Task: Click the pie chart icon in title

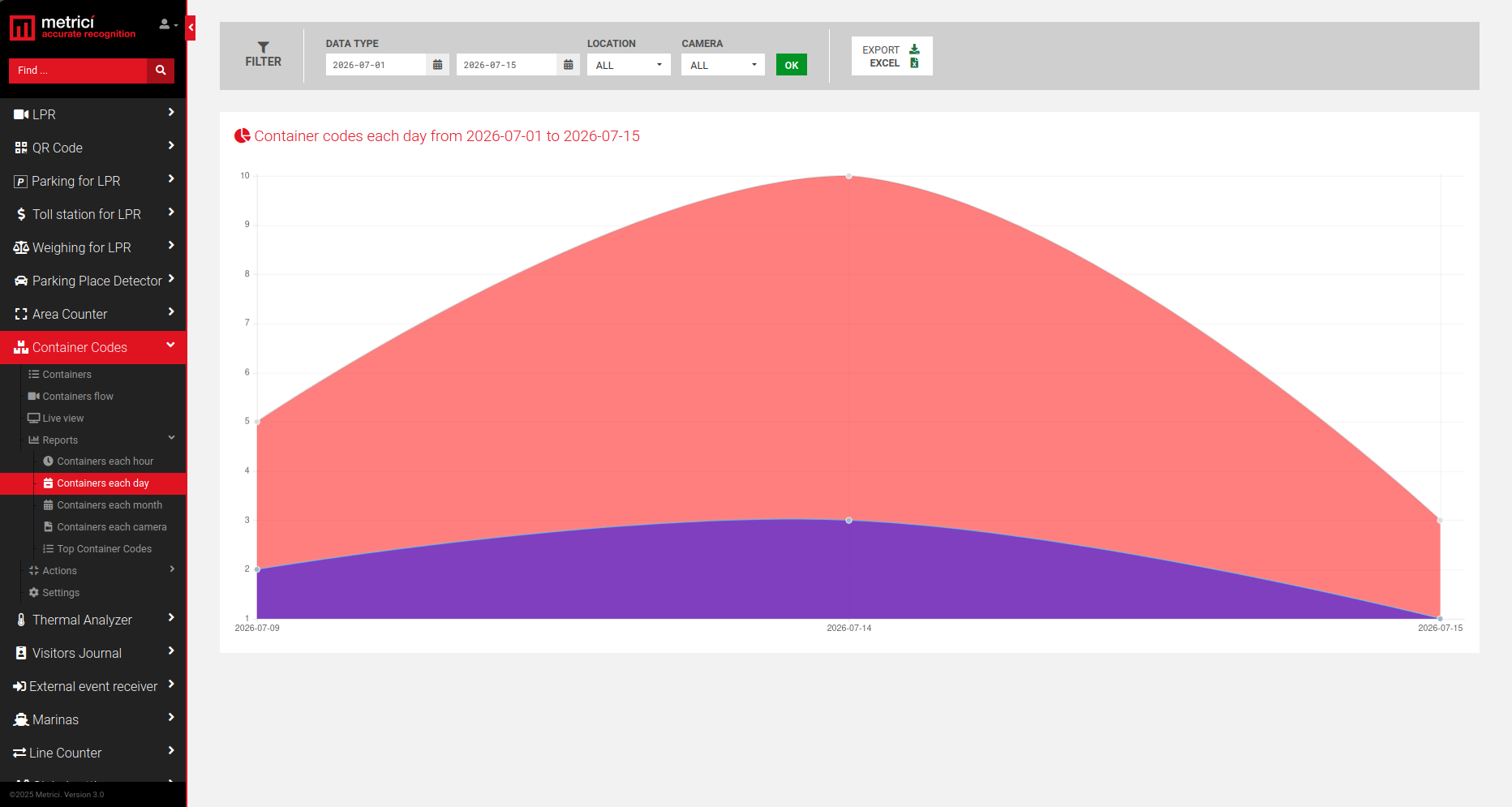Action: coord(242,135)
